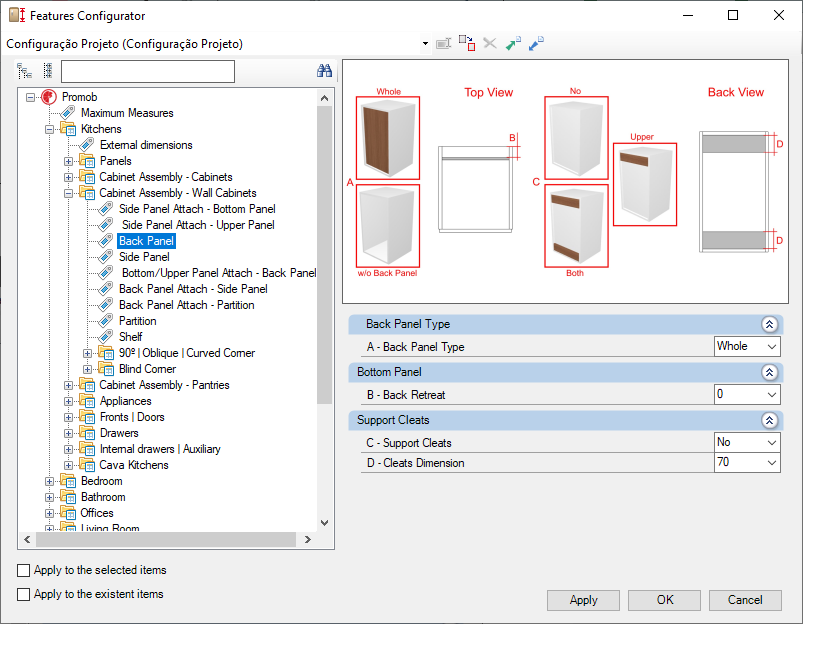The width and height of the screenshot is (830, 655).
Task: Collapse the Cabinet Assembly - Wall Cabinets node
Action: (68, 193)
